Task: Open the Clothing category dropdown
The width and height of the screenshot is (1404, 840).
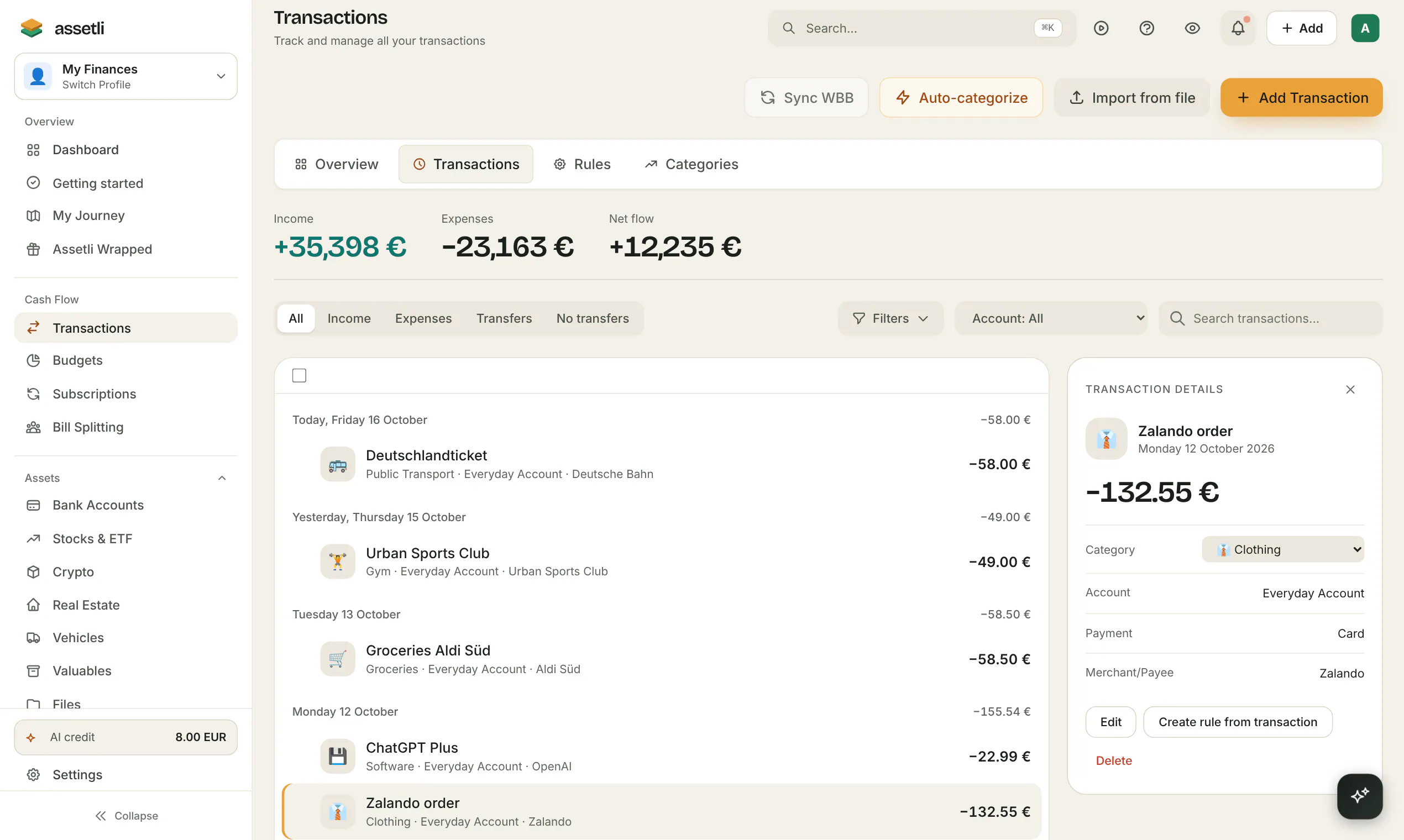Action: [1282, 549]
